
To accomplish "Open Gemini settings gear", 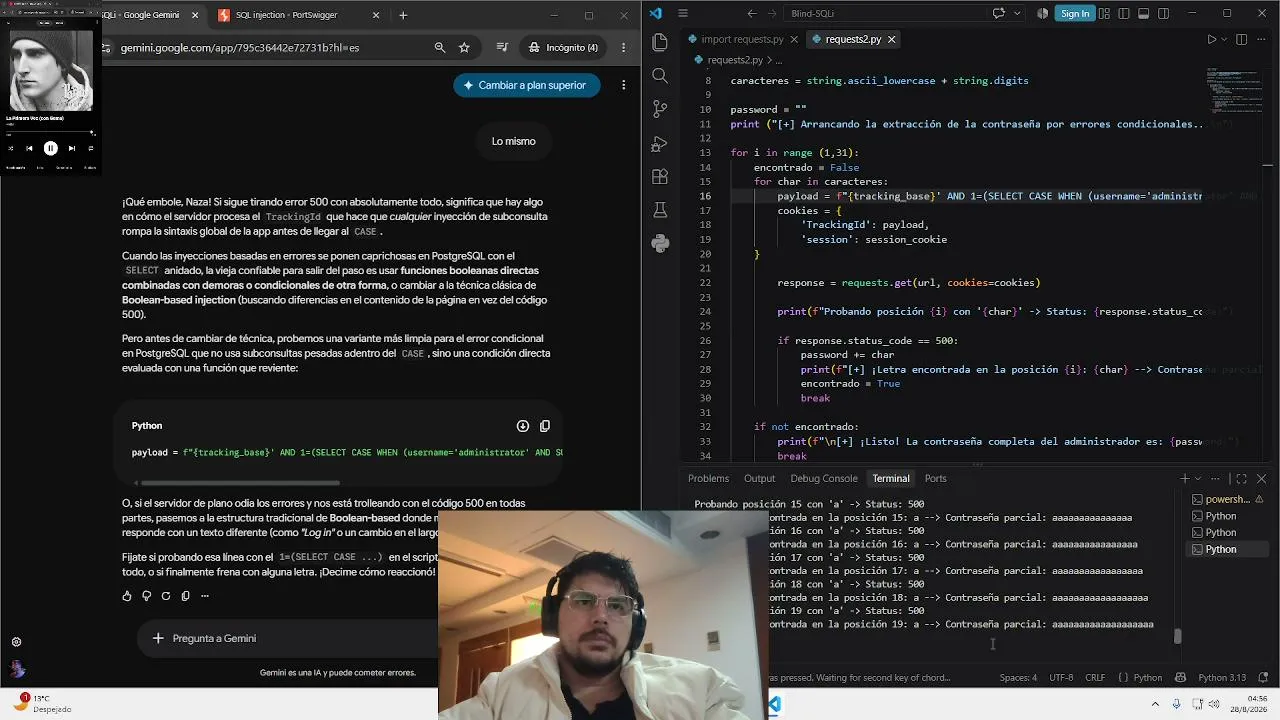I will point(16,642).
